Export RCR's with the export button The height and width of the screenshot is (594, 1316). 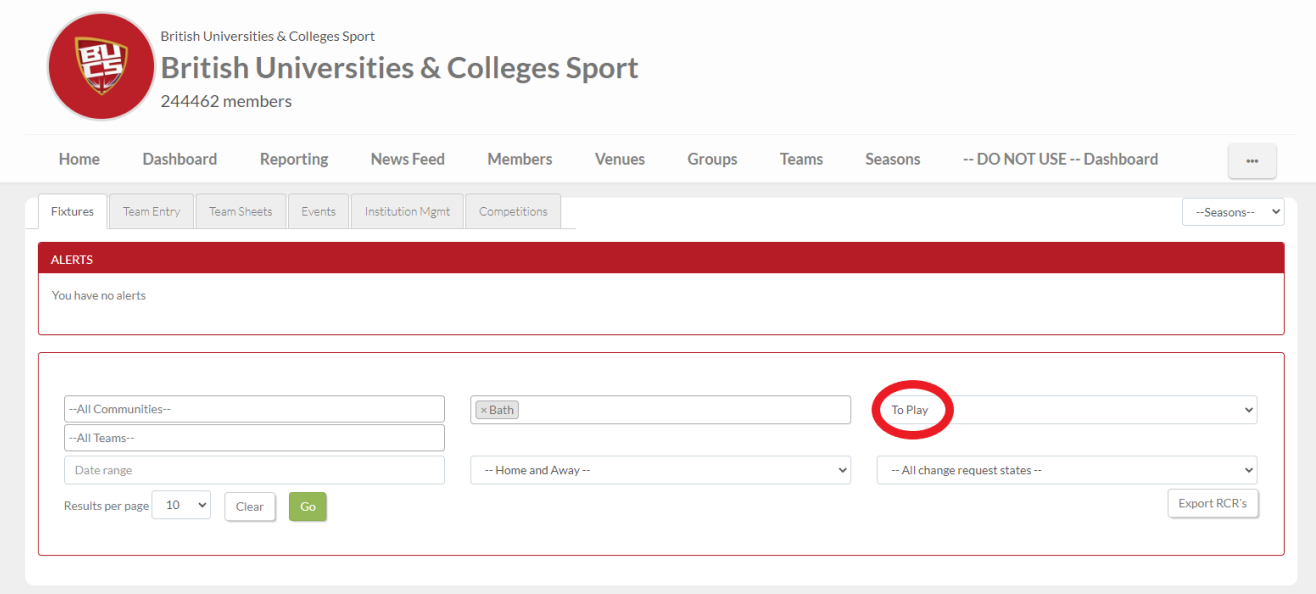1213,503
